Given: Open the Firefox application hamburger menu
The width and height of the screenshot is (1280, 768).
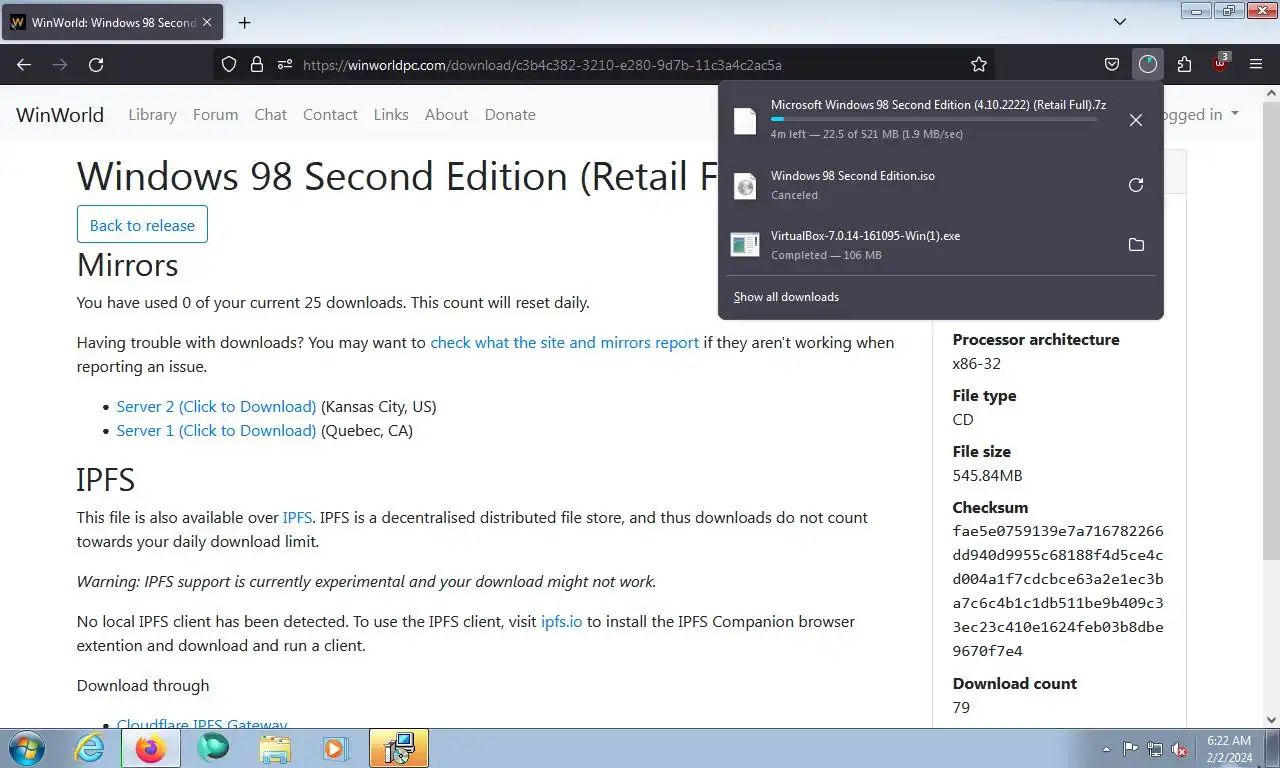Looking at the screenshot, I should 1256,65.
